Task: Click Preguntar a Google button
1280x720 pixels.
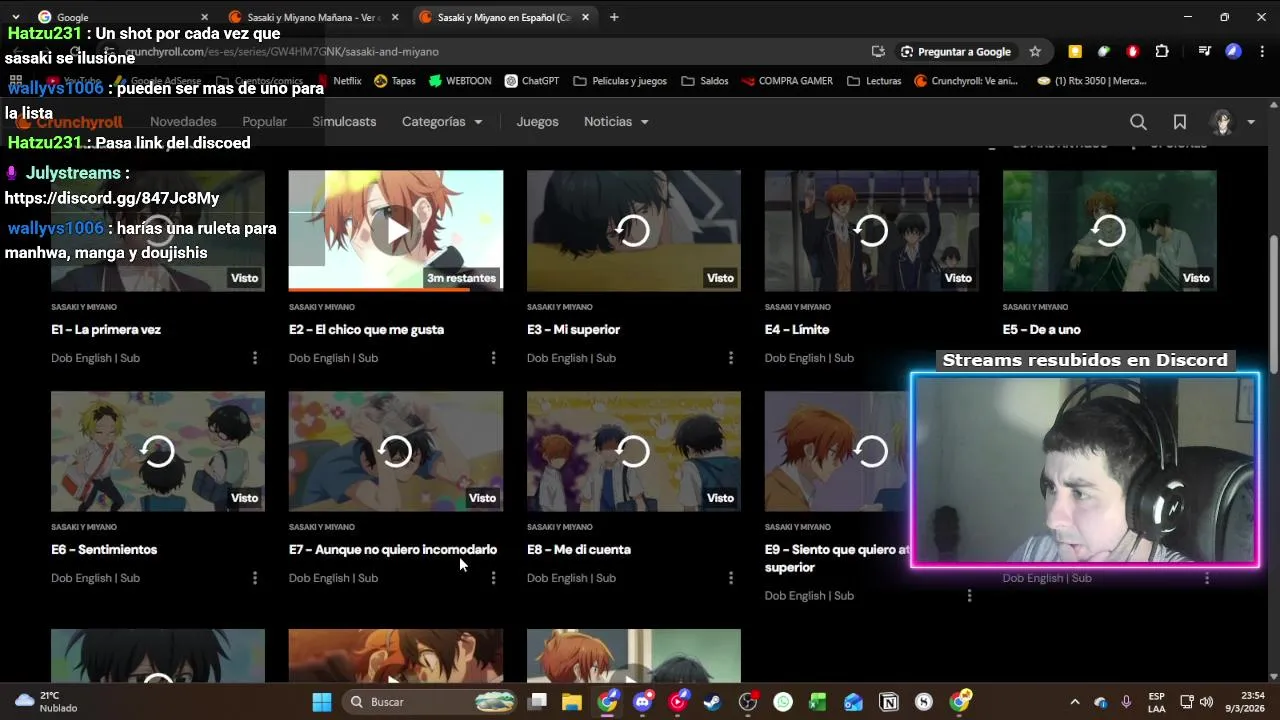Action: tap(955, 51)
